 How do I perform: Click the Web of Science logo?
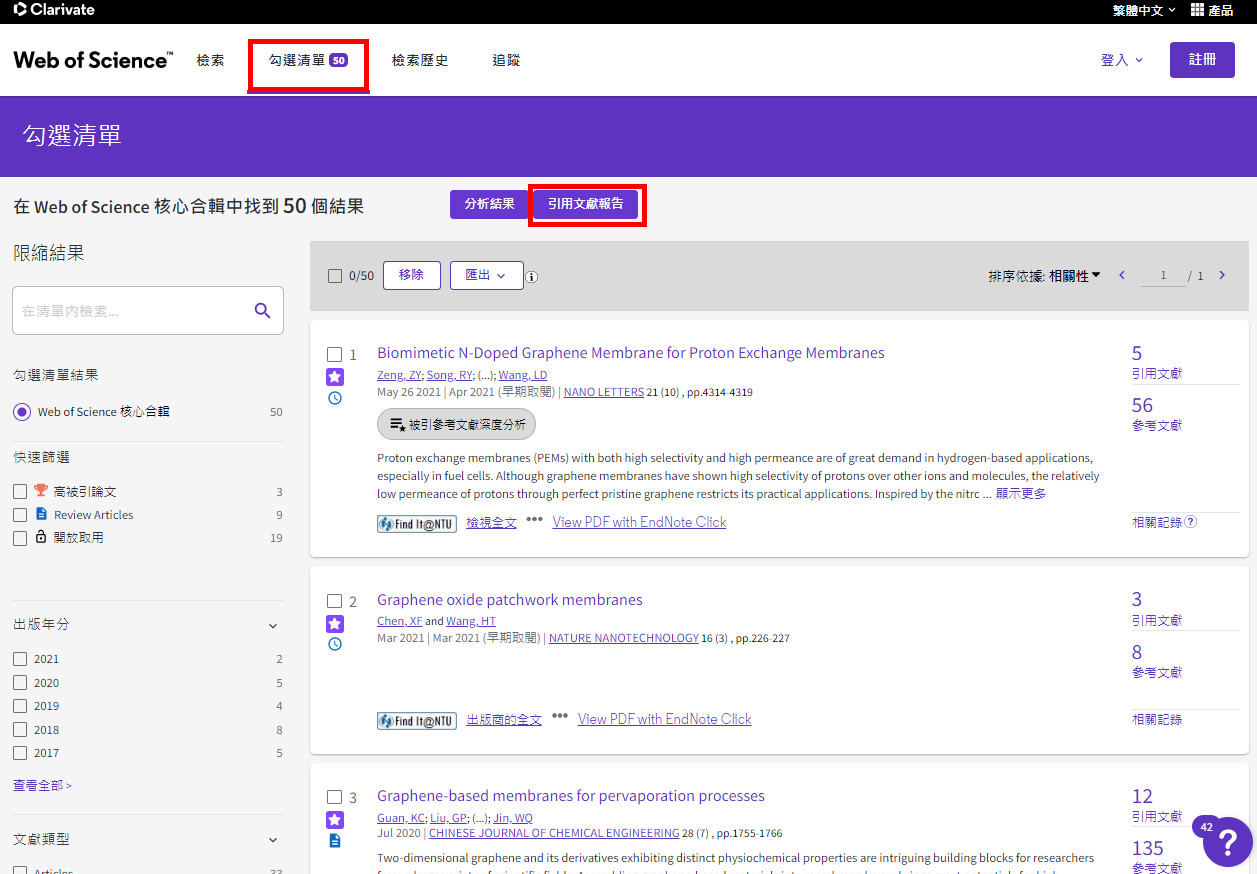[x=93, y=60]
